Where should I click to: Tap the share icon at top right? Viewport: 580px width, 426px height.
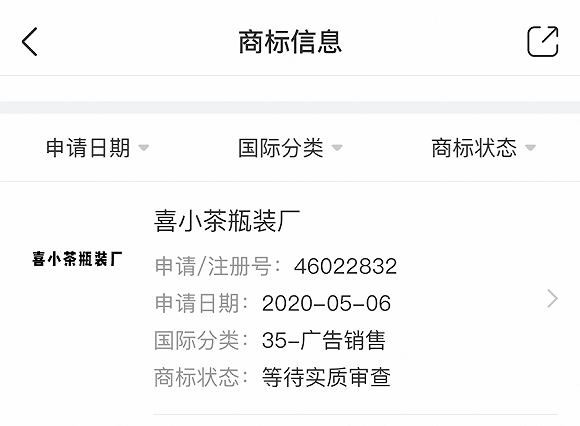pos(543,41)
